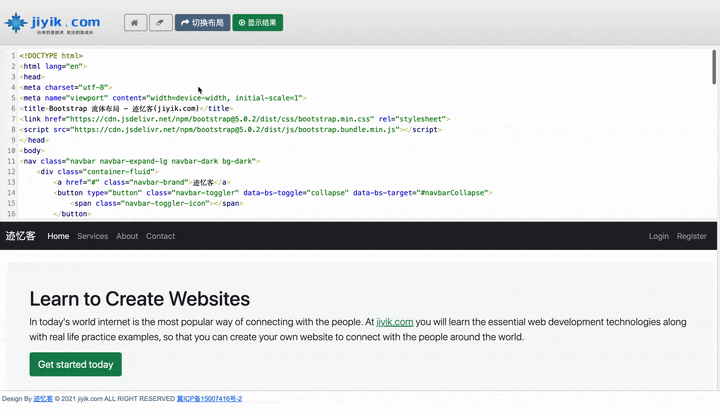The height and width of the screenshot is (409, 720).
Task: Open the Contact nav item
Action: tap(160, 236)
